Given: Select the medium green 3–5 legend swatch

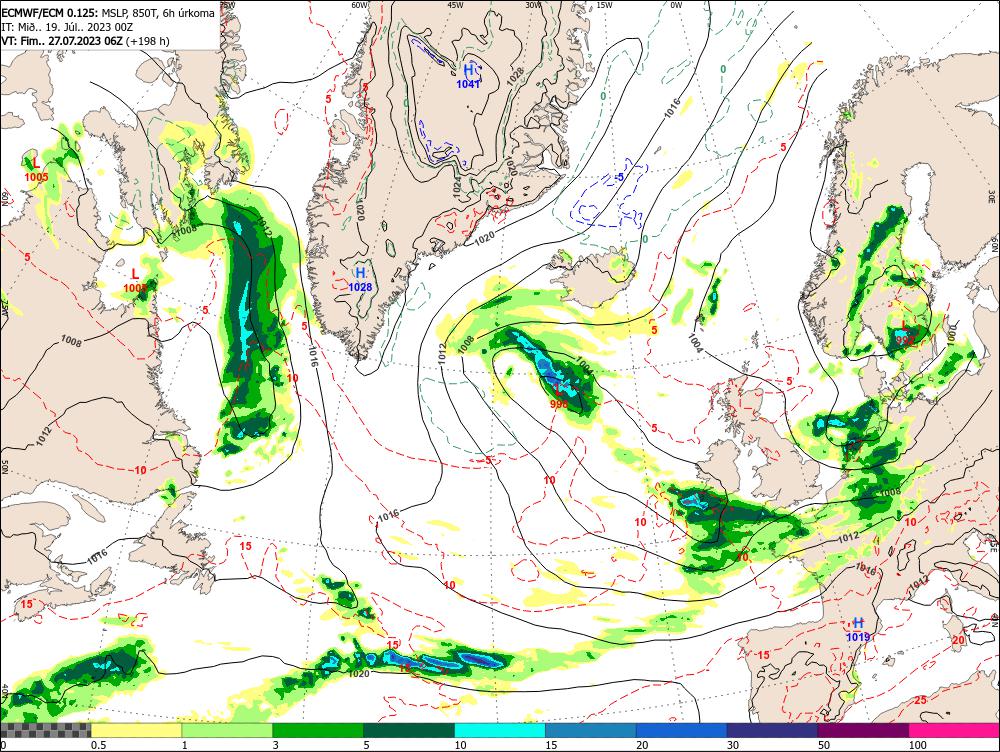Looking at the screenshot, I should [318, 730].
